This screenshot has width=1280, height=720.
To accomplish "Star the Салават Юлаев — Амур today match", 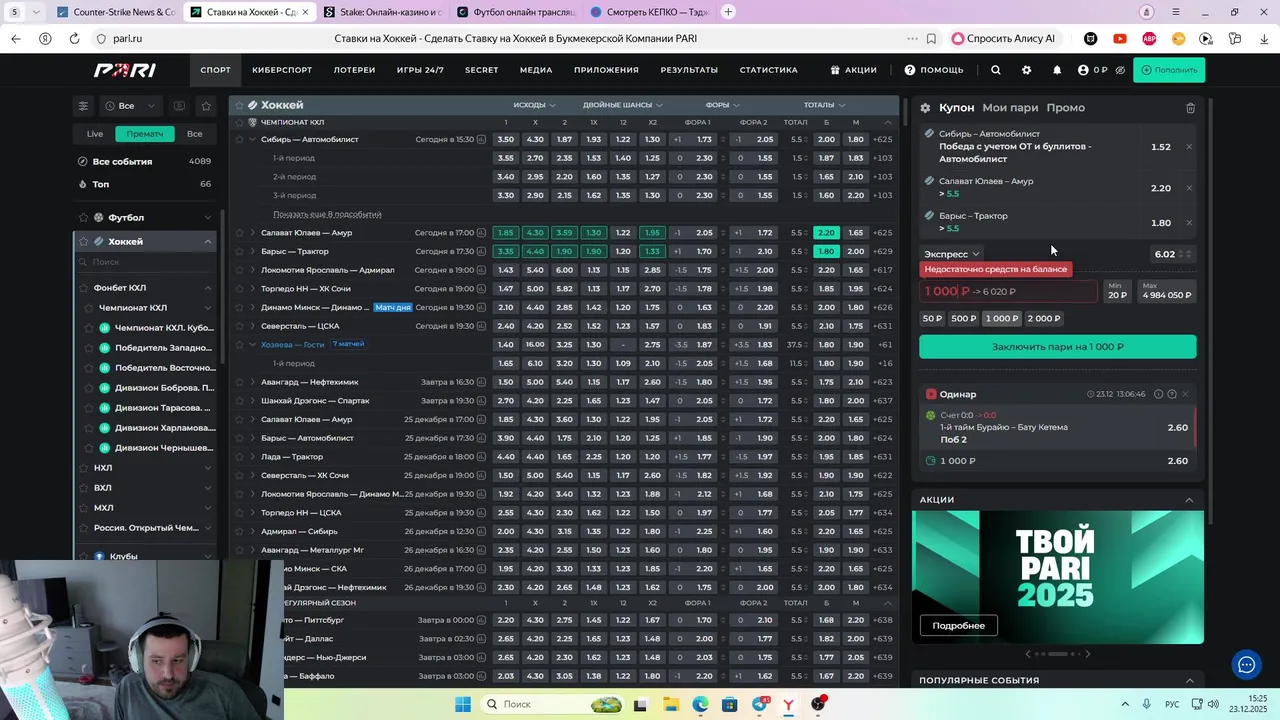I will 239,233.
